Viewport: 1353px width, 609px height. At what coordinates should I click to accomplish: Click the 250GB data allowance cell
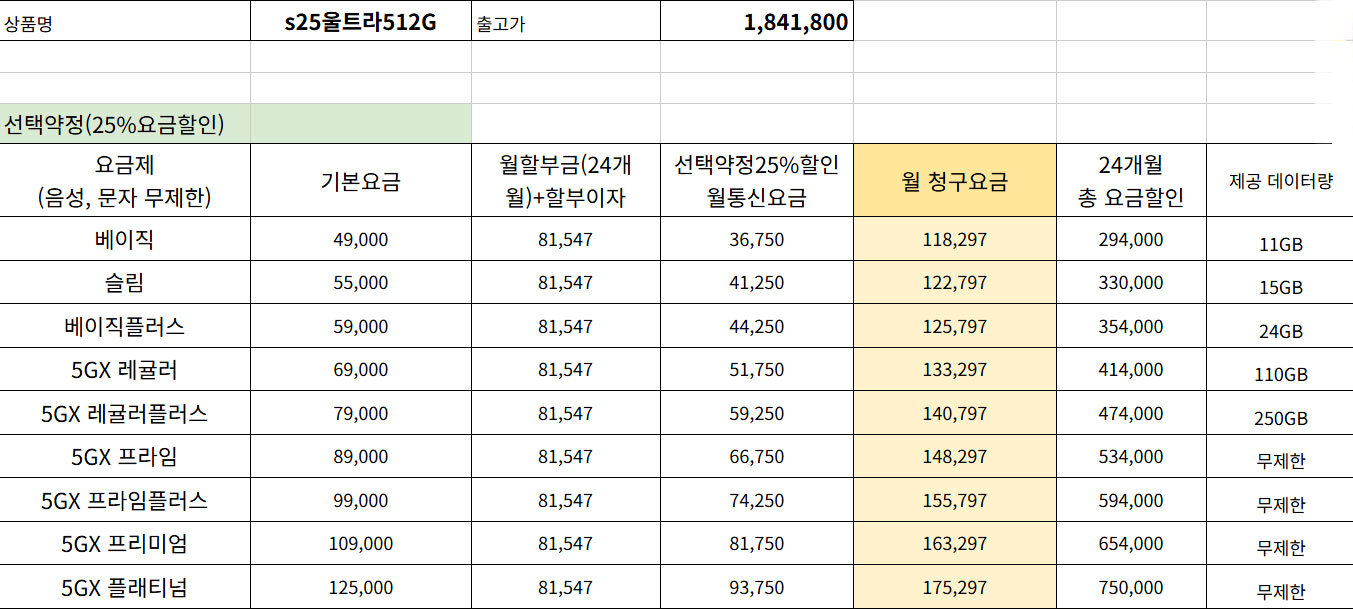tap(1280, 418)
